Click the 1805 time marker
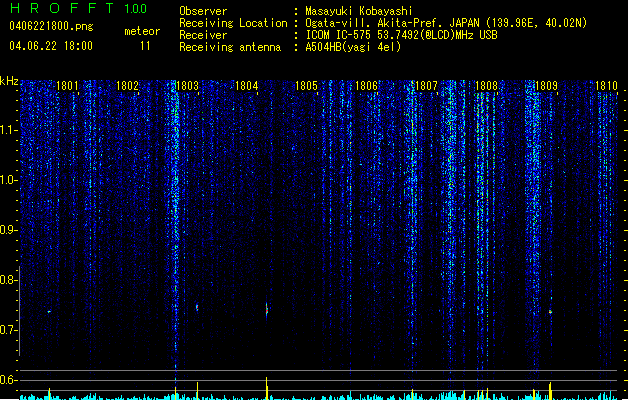The width and height of the screenshot is (629, 400). pos(306,86)
